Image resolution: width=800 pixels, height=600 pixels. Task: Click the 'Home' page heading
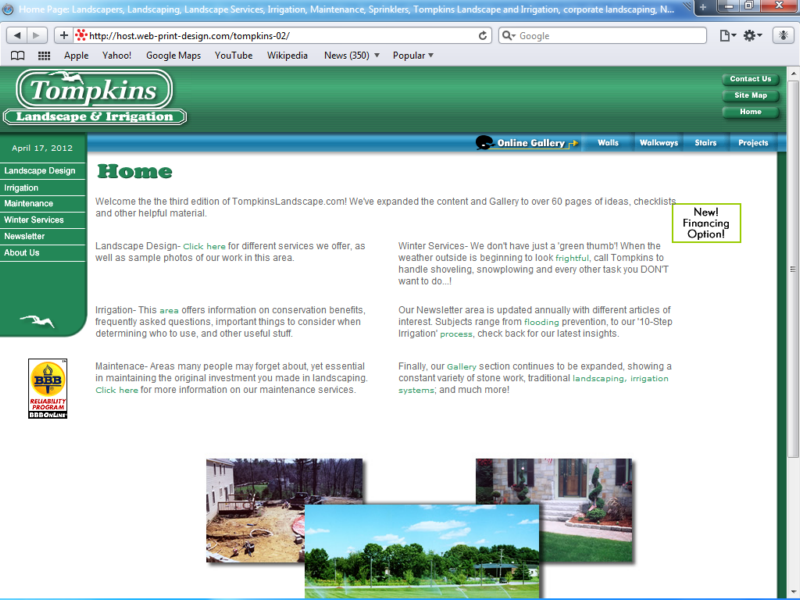click(135, 171)
